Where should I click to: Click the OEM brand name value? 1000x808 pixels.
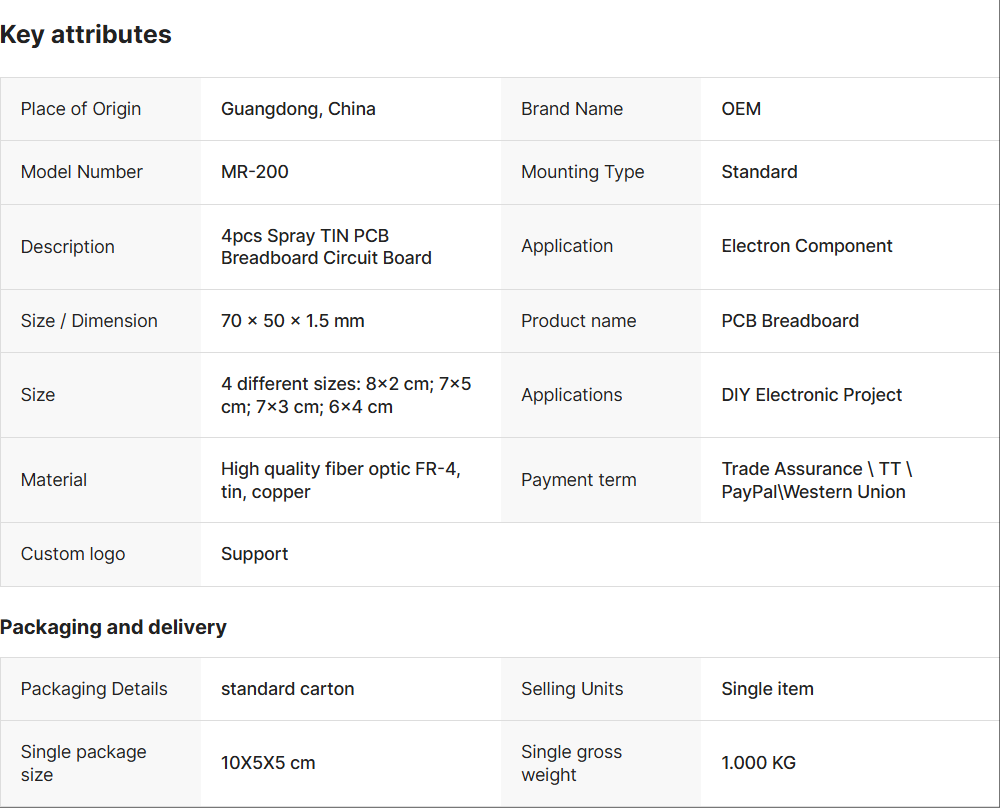[741, 109]
